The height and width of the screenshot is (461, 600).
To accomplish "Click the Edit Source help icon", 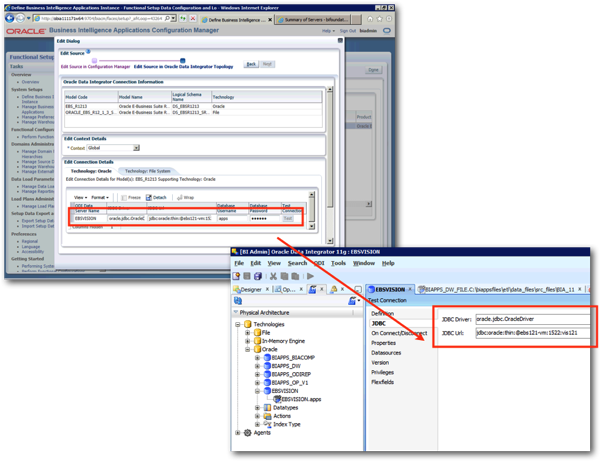I will coord(88,51).
